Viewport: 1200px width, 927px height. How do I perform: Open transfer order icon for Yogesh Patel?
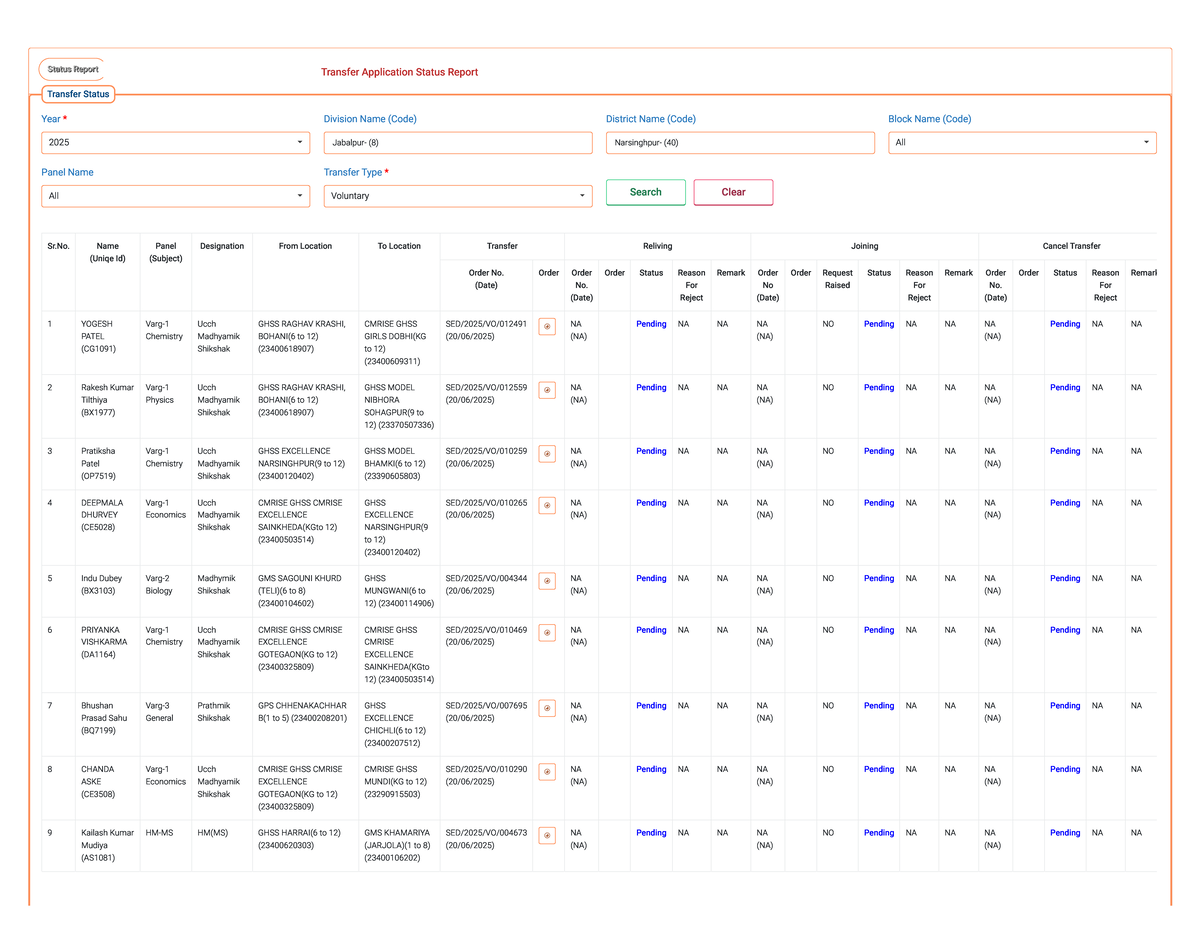[547, 326]
